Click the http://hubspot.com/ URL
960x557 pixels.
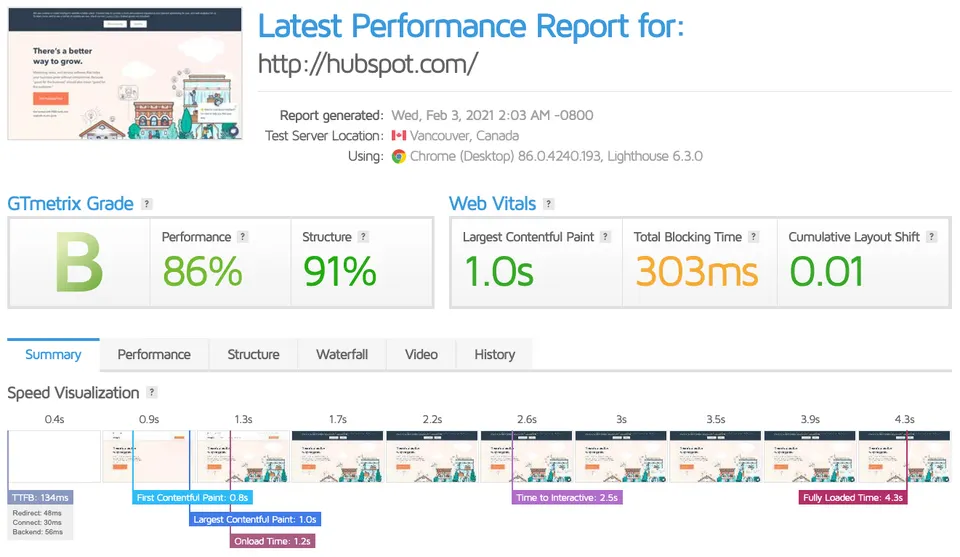coord(367,64)
